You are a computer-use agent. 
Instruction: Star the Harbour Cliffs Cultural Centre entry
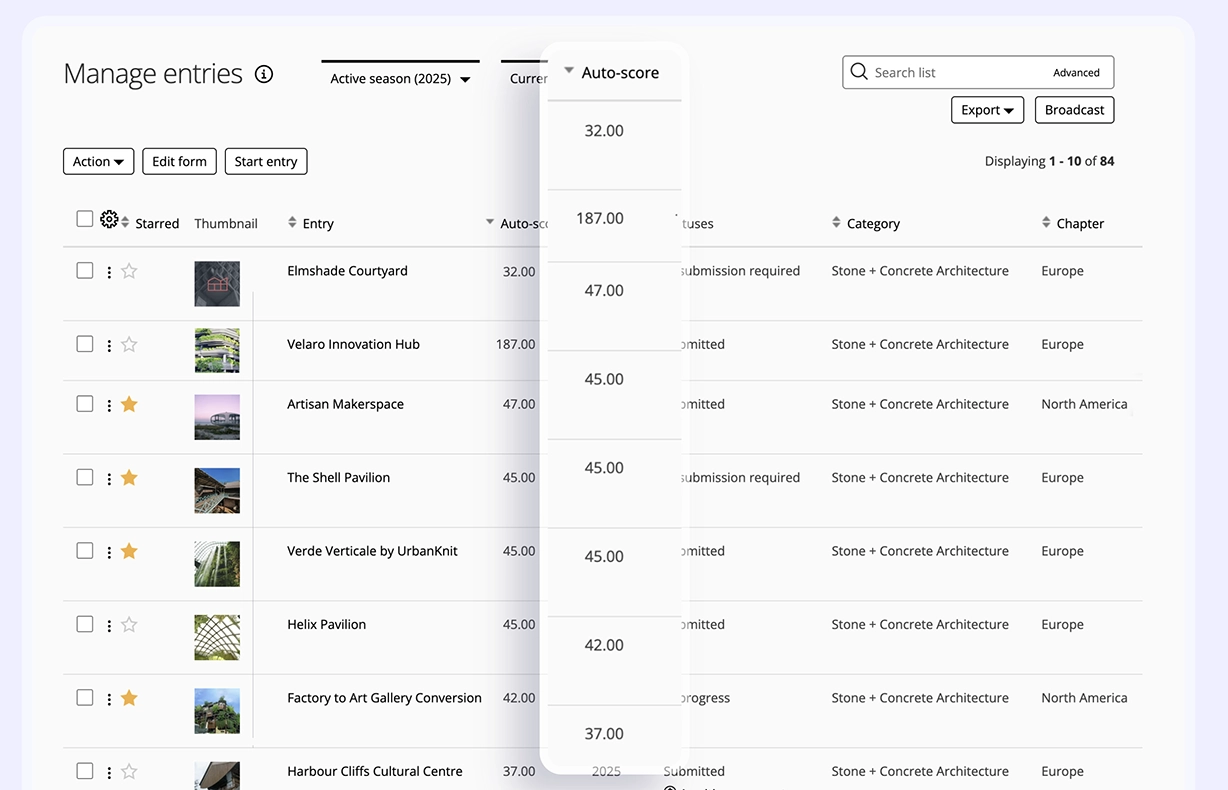tap(129, 772)
